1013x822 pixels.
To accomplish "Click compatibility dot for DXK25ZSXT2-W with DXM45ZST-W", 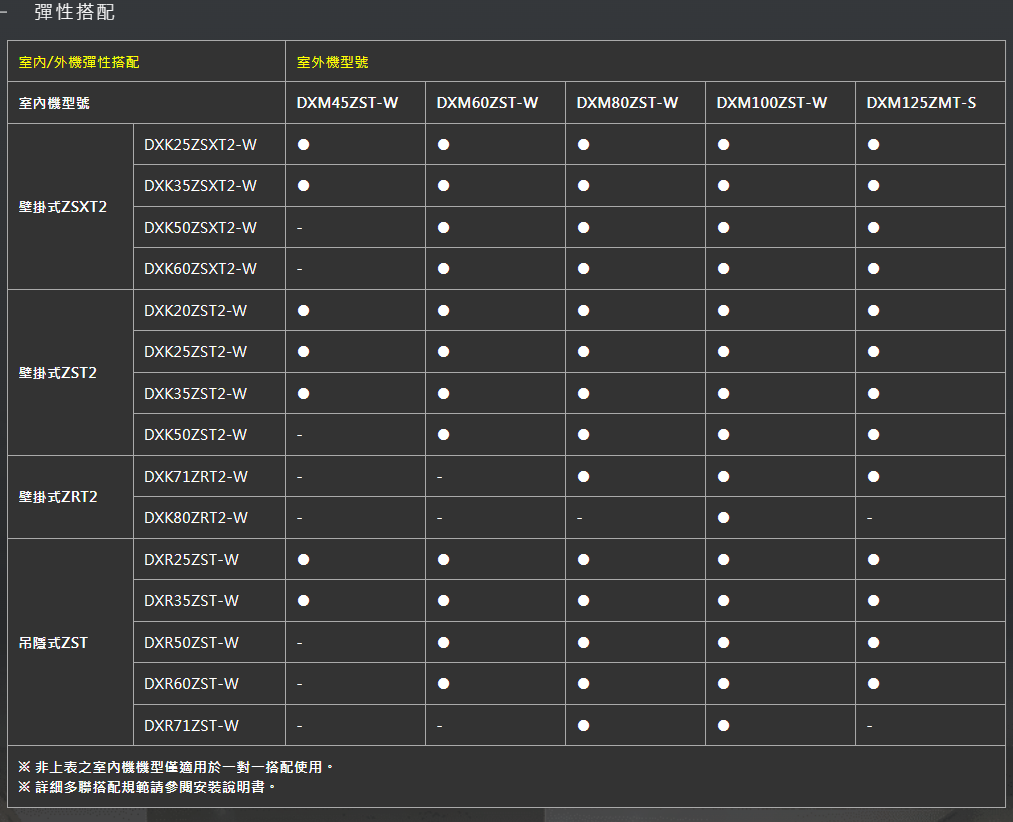I will click(304, 145).
